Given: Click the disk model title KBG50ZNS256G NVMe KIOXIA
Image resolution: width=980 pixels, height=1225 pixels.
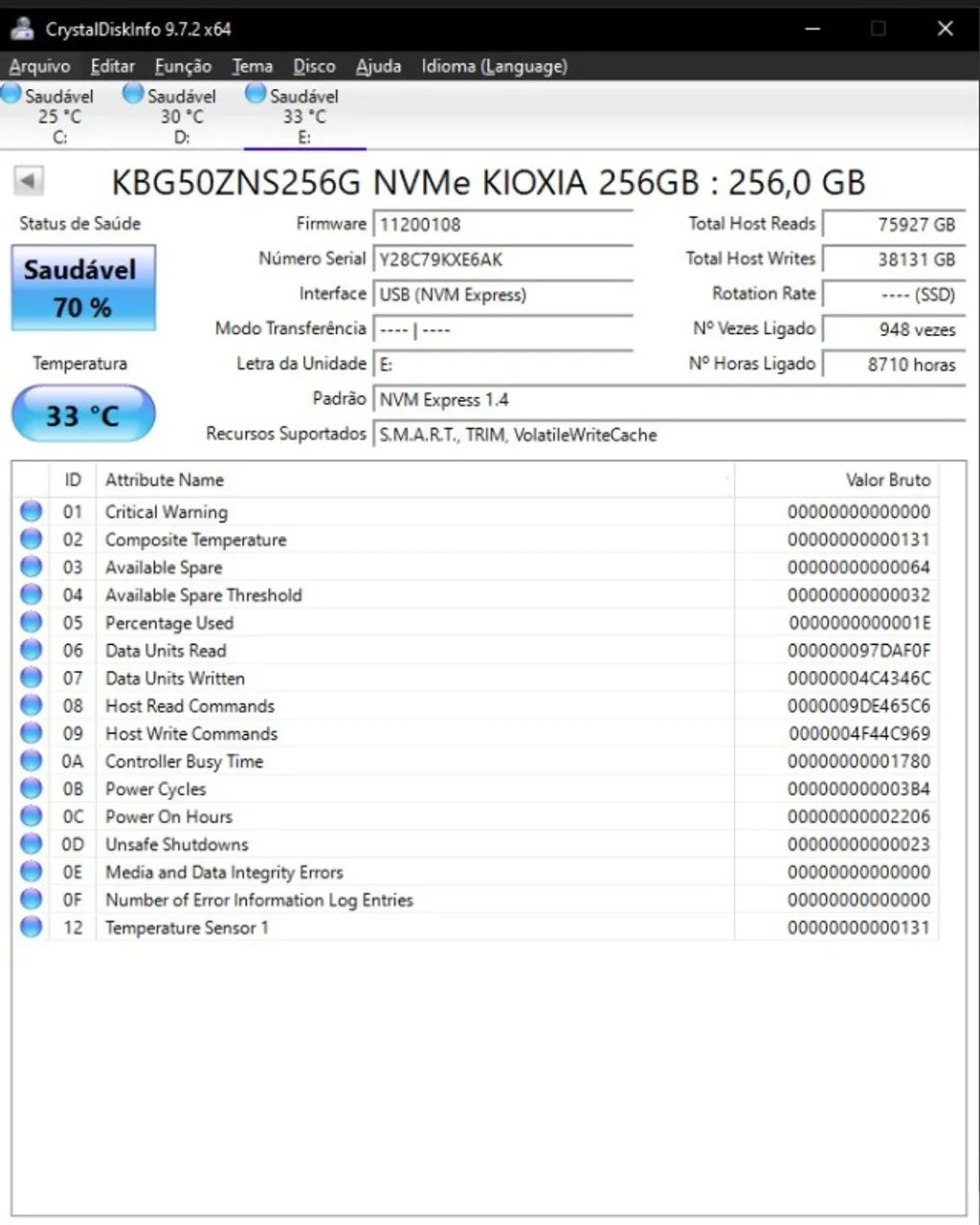Looking at the screenshot, I should (488, 182).
